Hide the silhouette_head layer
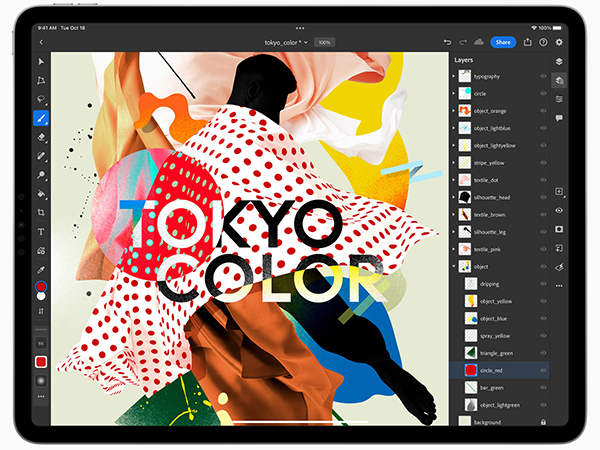 (x=543, y=197)
